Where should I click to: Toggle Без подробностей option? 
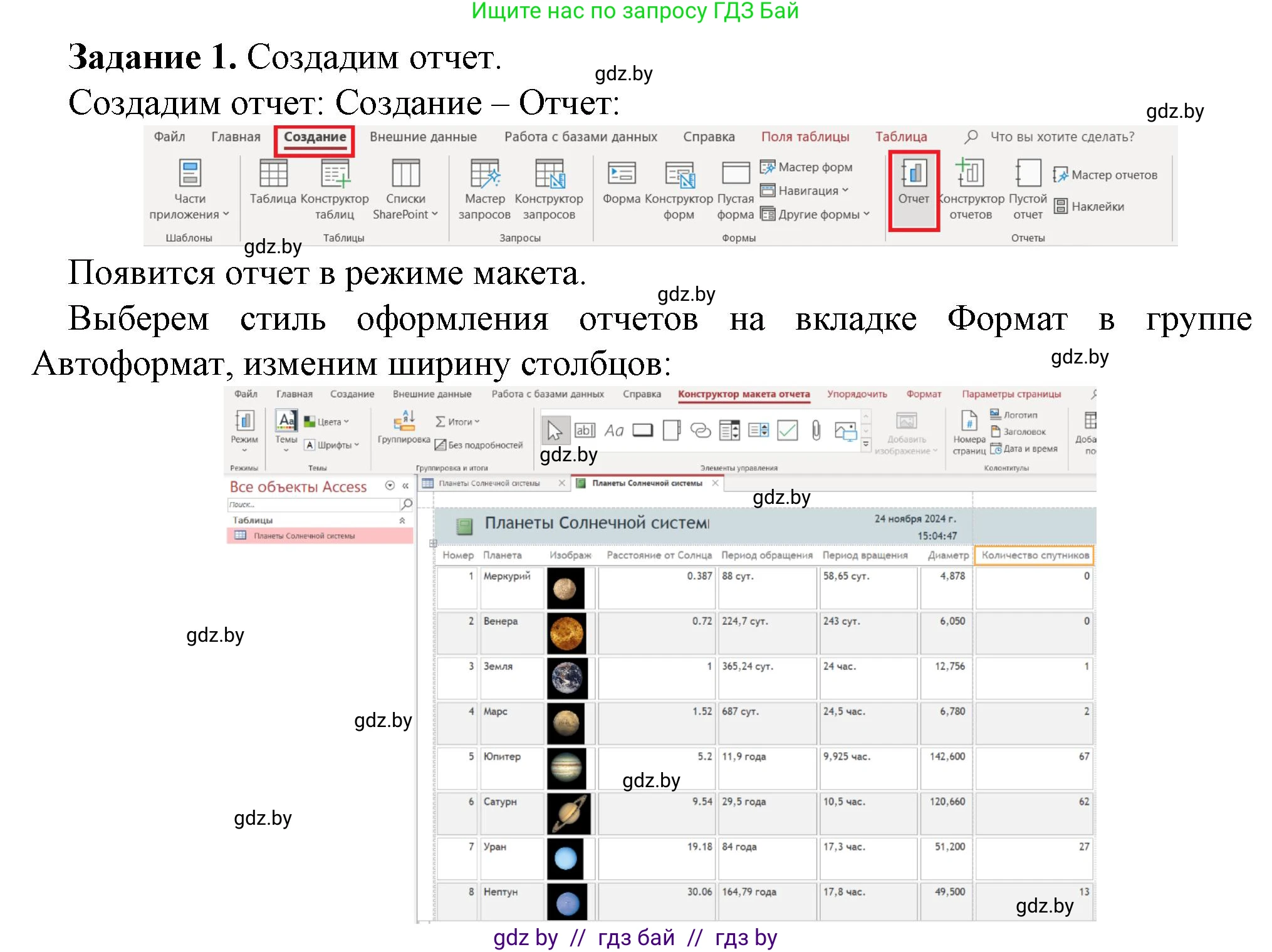point(479,446)
